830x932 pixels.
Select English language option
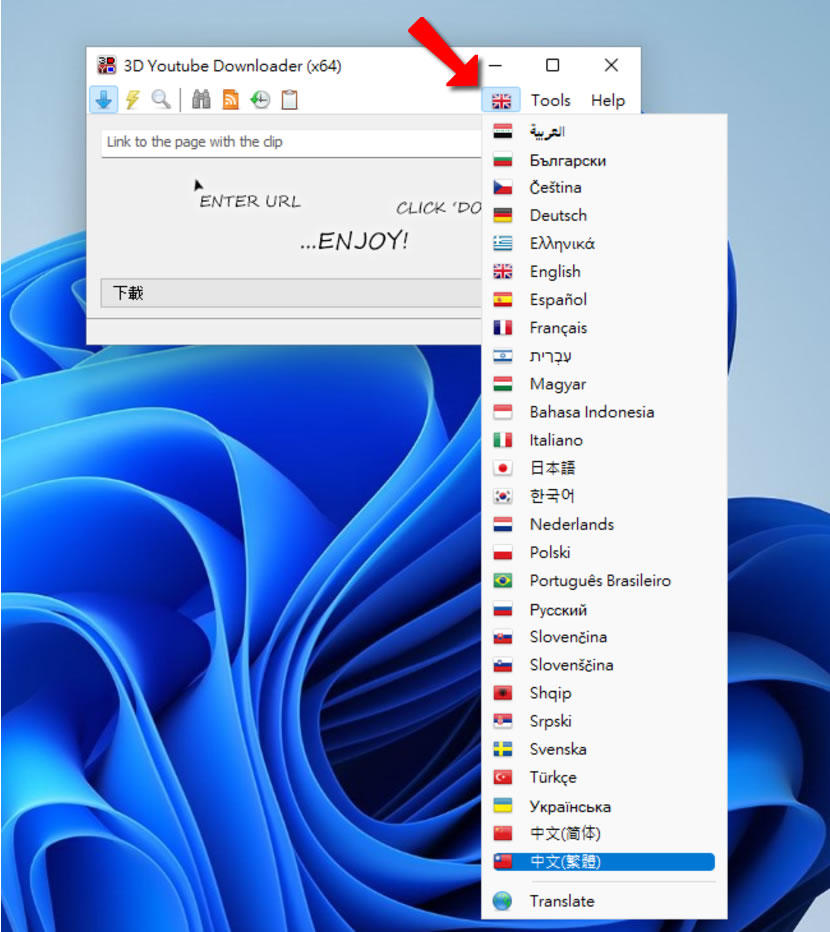tap(604, 272)
